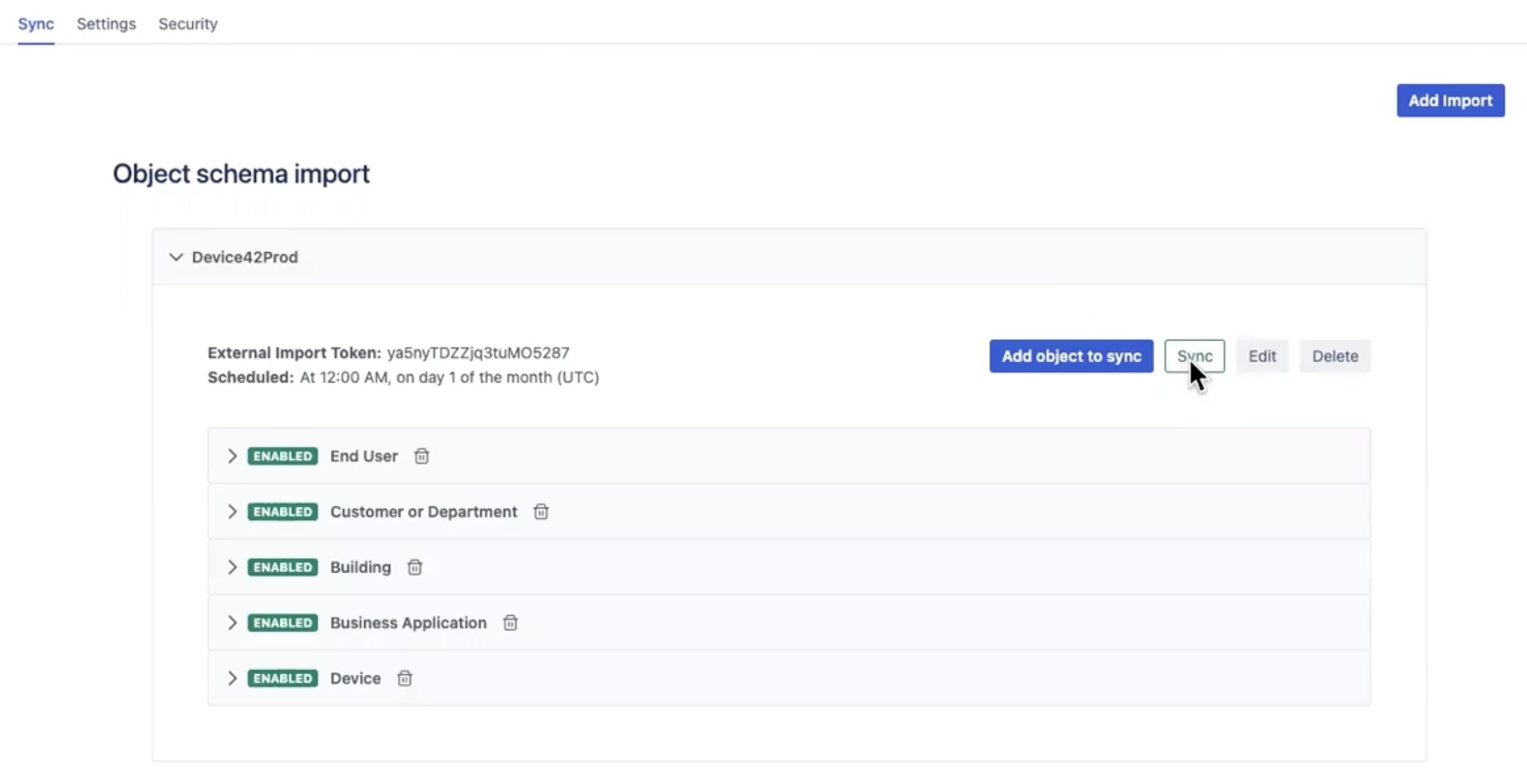Click the trash icon beside Device

(405, 678)
